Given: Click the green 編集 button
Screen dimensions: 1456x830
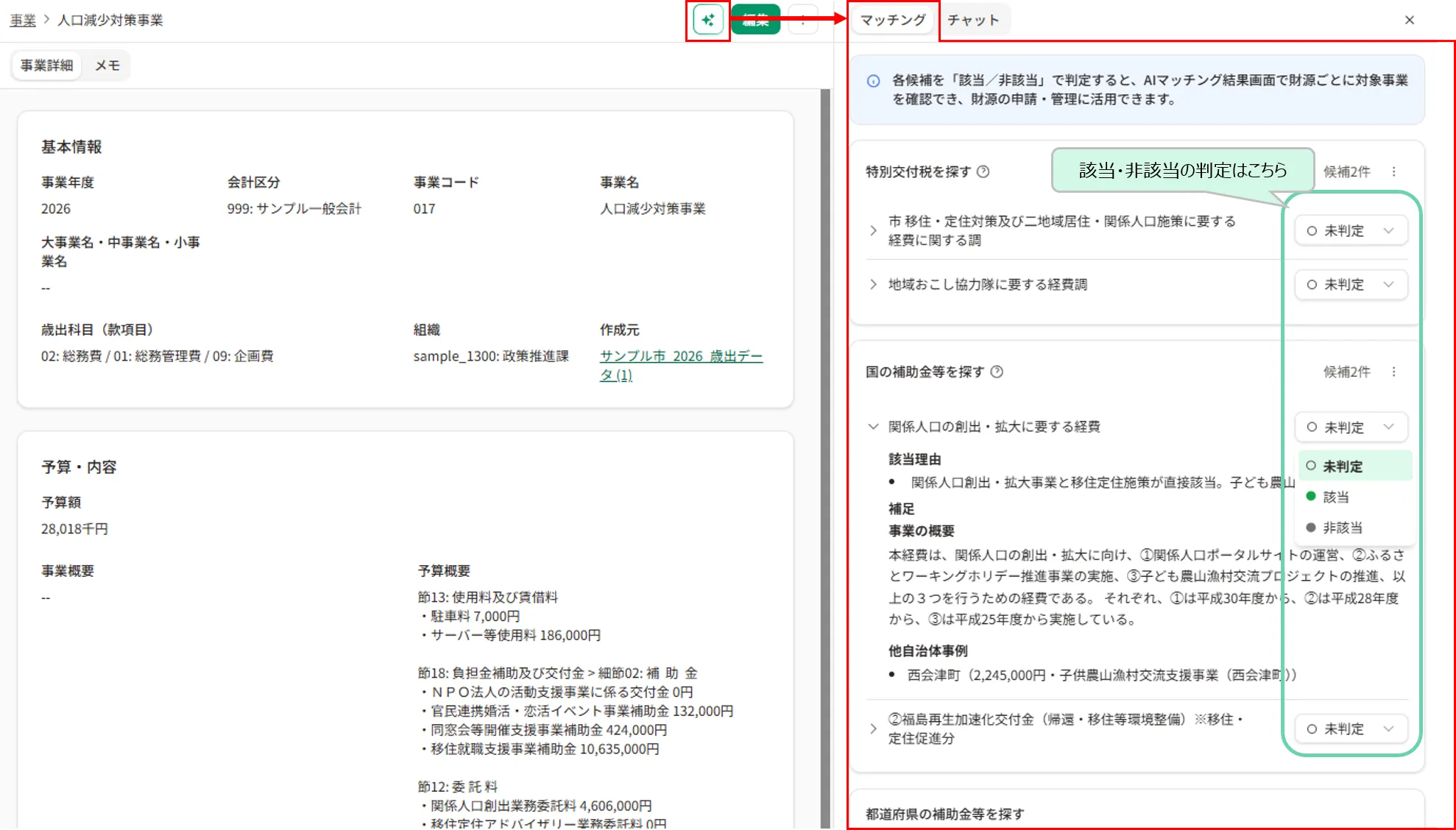Looking at the screenshot, I should [755, 21].
